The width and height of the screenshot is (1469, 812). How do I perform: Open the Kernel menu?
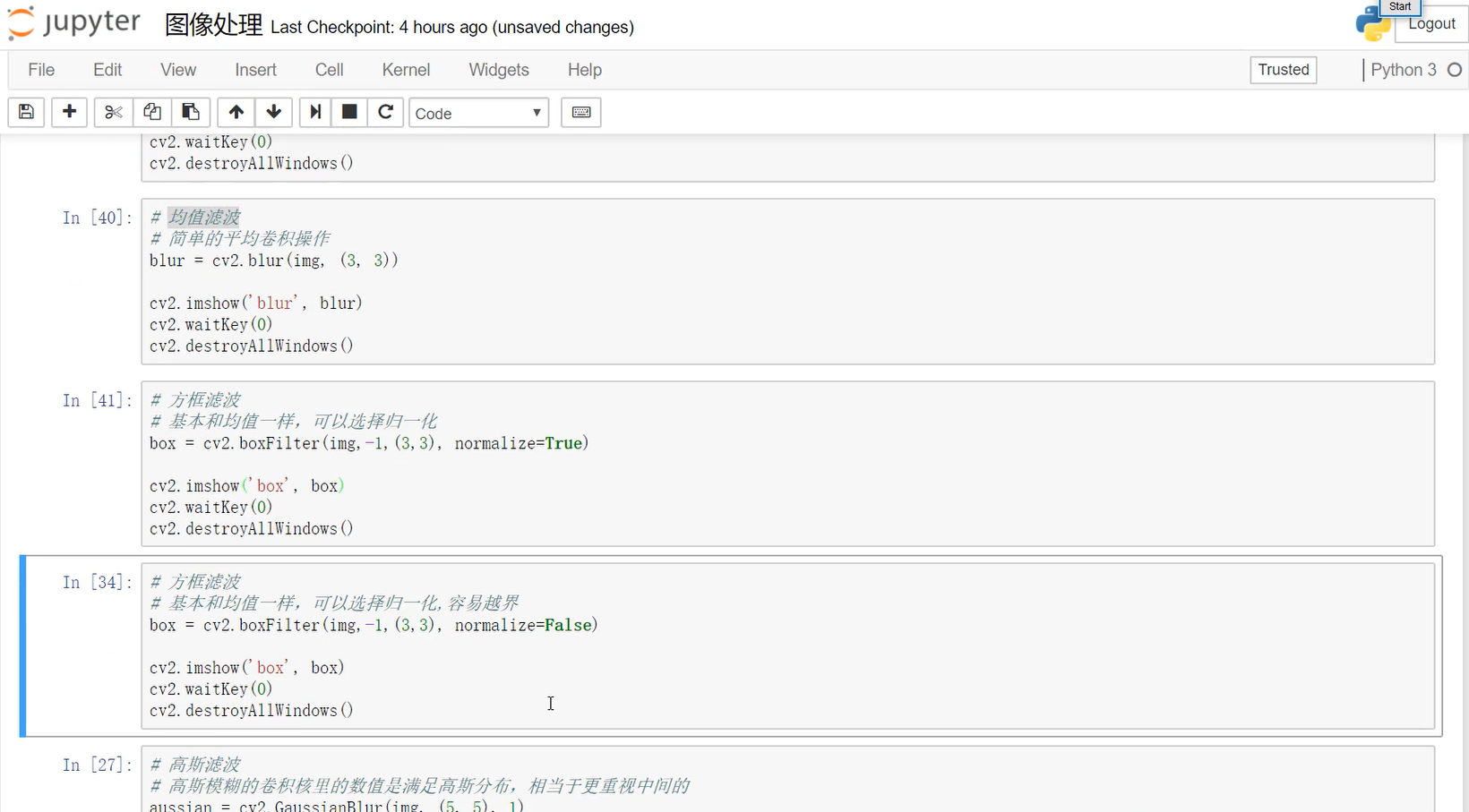pos(406,70)
